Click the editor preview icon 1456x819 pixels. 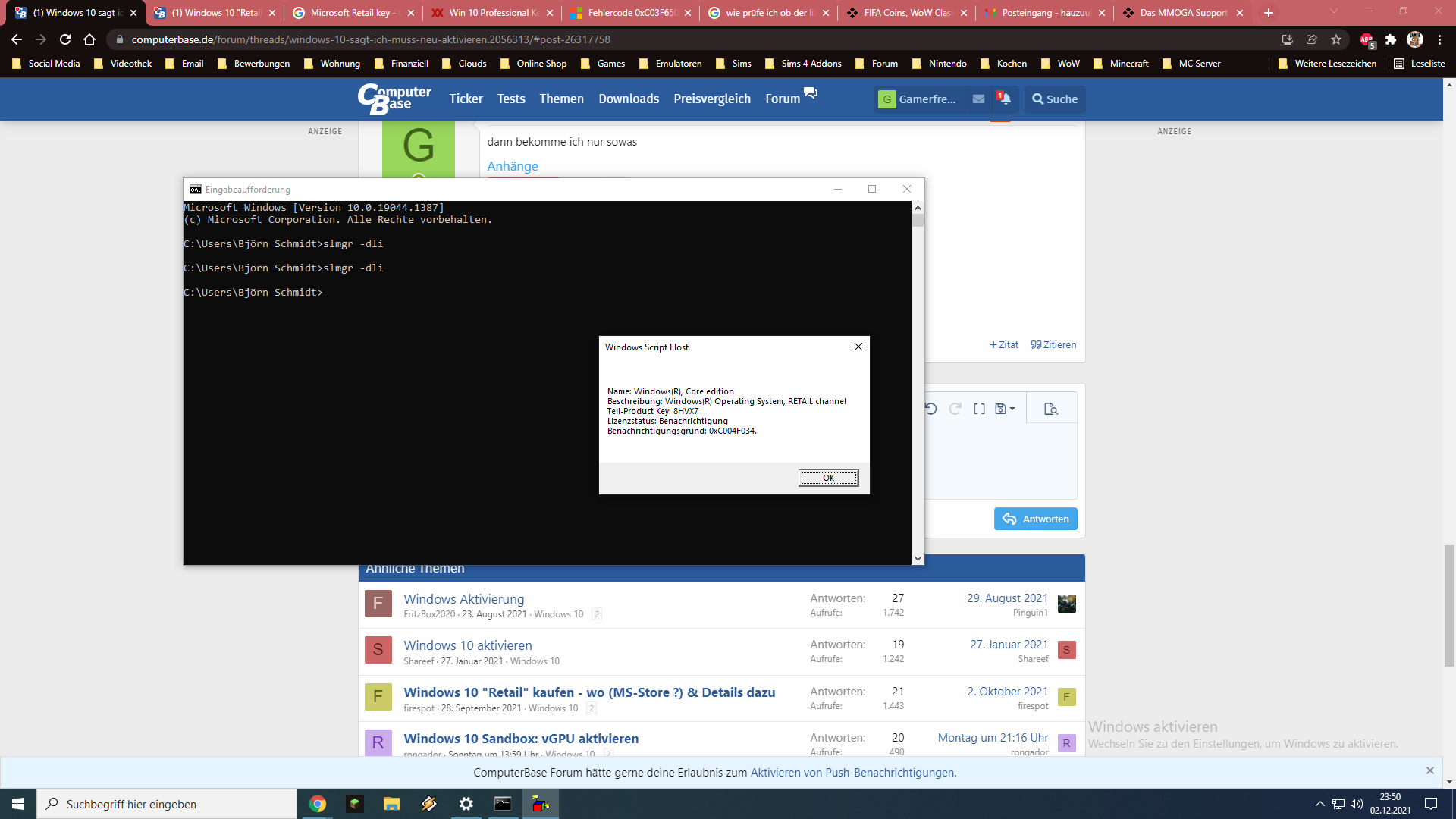[x=1050, y=409]
